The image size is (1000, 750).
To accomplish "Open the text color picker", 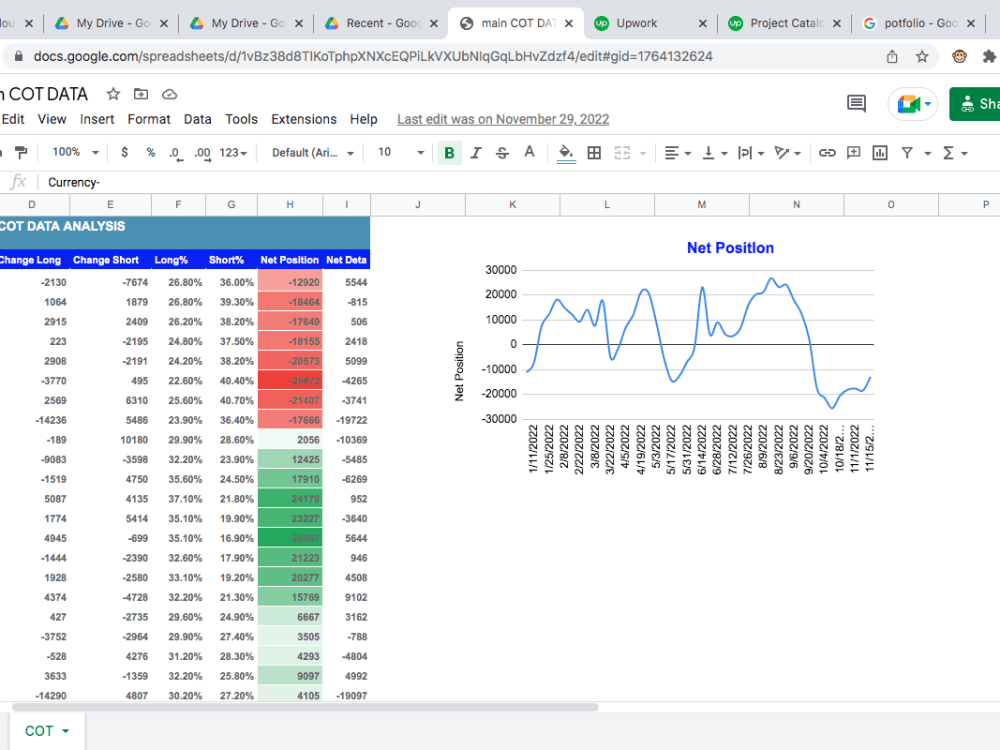I will point(529,152).
